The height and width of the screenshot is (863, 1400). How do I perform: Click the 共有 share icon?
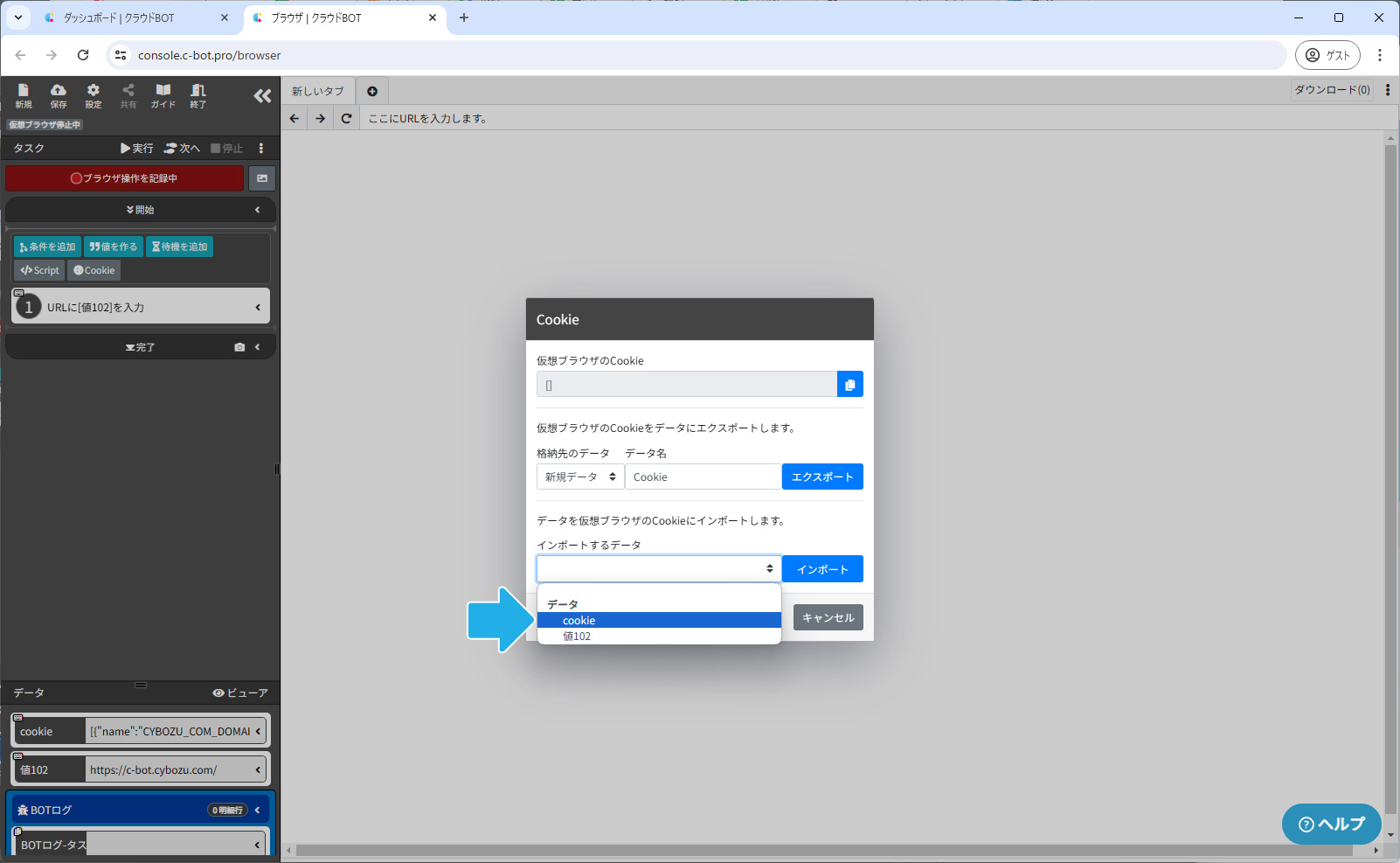pyautogui.click(x=128, y=95)
